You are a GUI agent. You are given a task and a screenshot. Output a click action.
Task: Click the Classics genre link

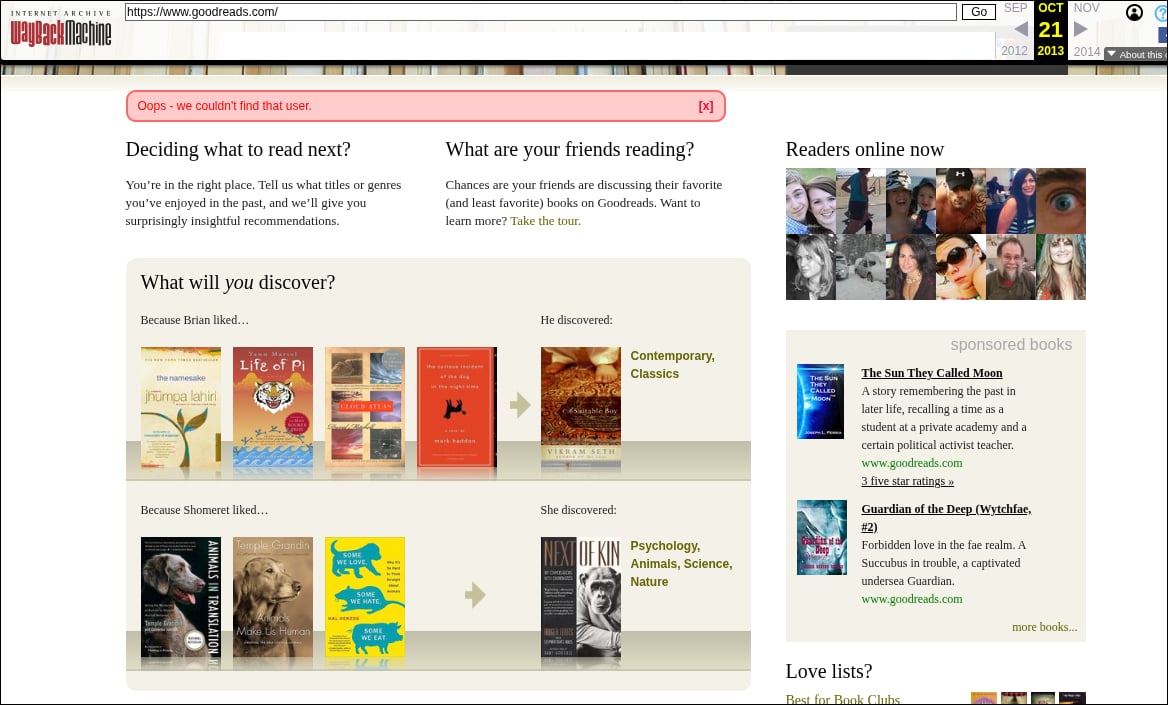(655, 373)
